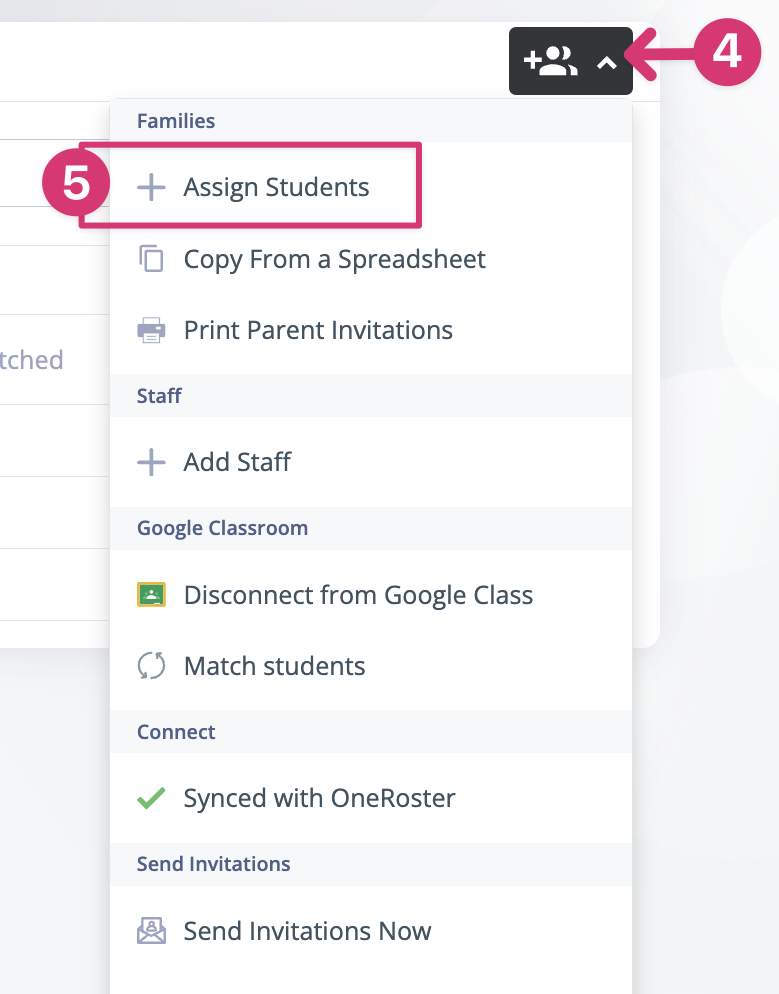The width and height of the screenshot is (779, 994).
Task: Choose Disconnect from Google Class
Action: click(357, 594)
